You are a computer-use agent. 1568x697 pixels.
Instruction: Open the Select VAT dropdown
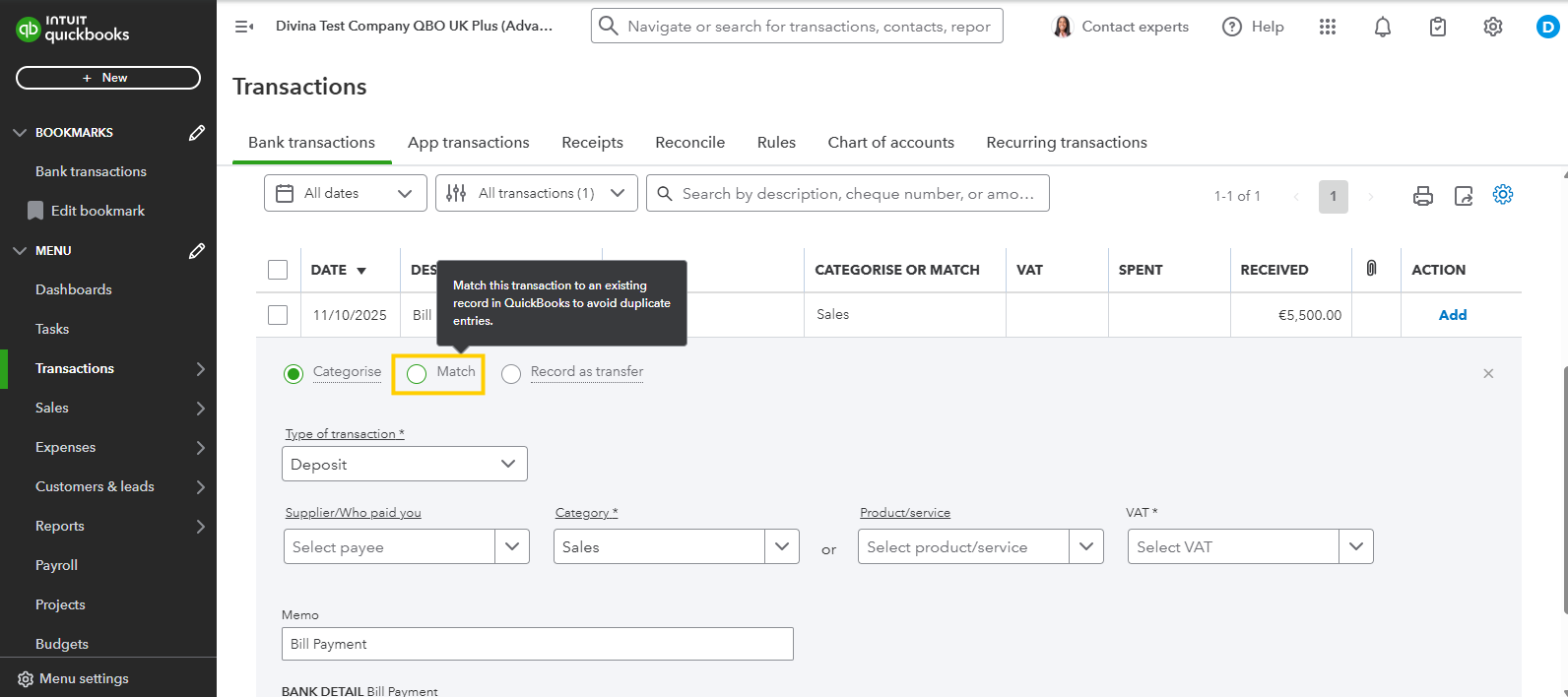coord(1249,547)
